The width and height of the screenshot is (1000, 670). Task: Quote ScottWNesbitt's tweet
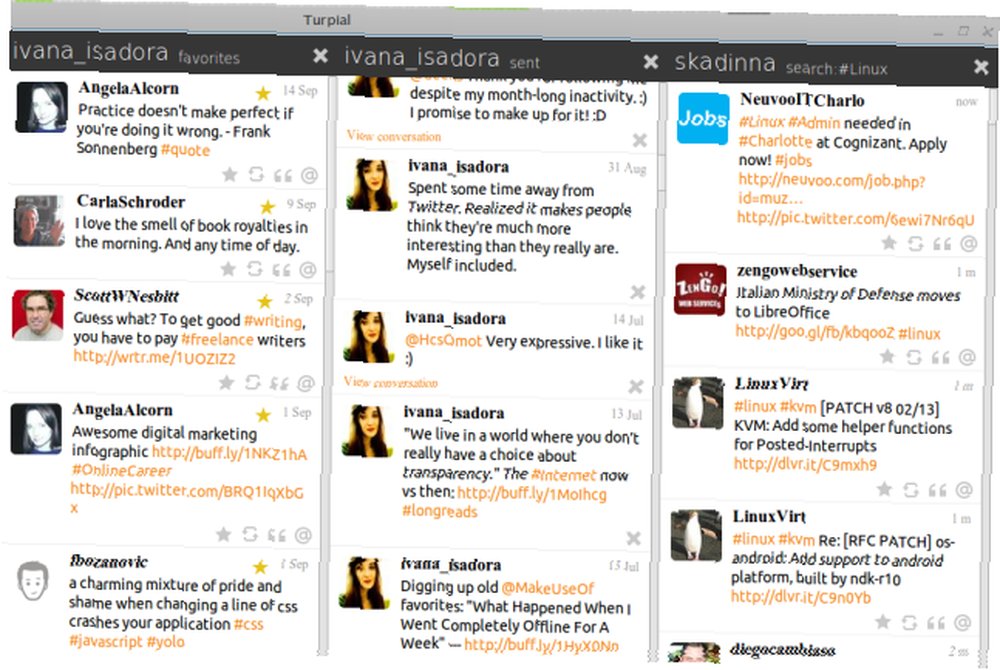(x=279, y=383)
